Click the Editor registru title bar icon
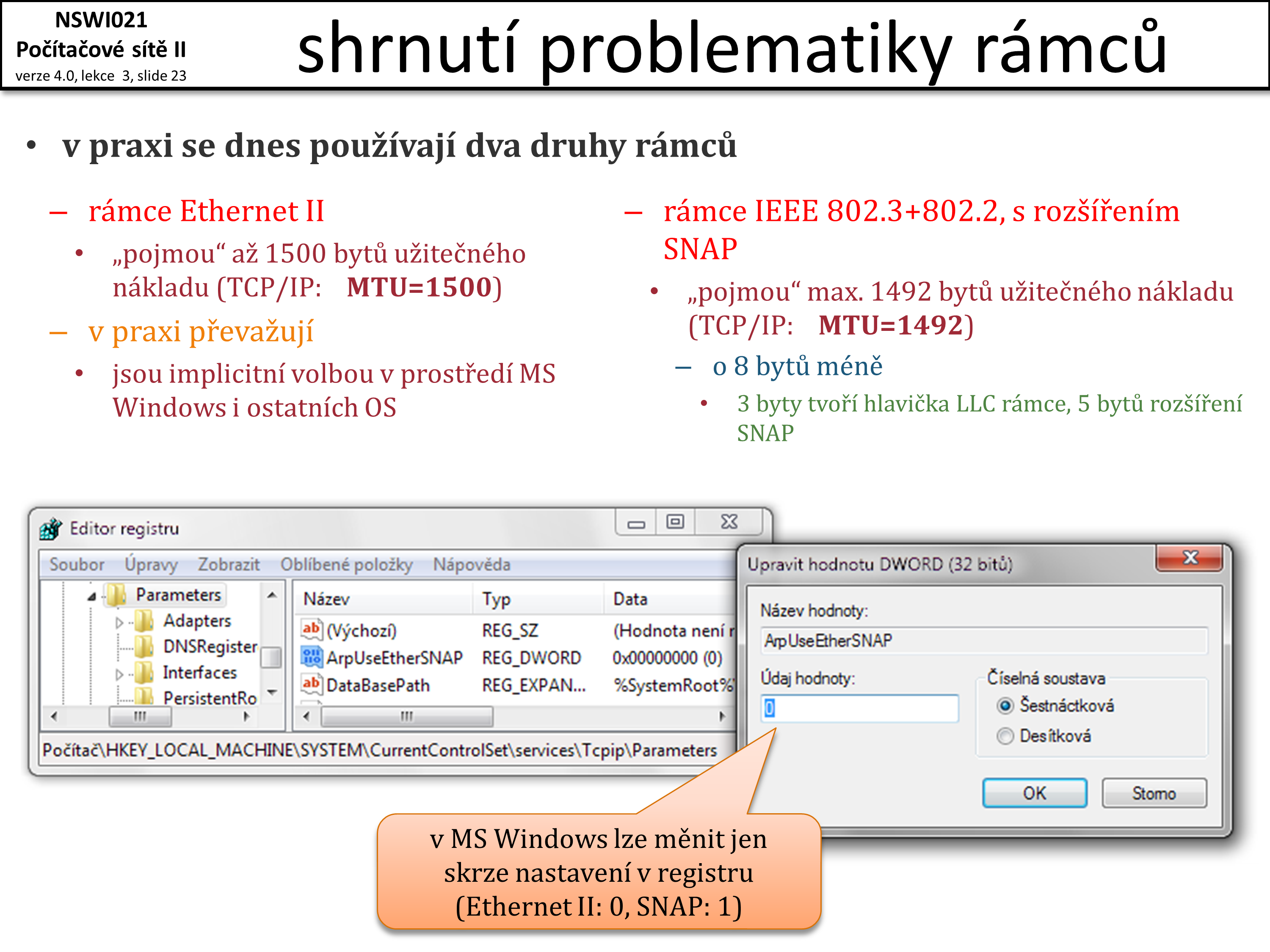 coord(50,528)
